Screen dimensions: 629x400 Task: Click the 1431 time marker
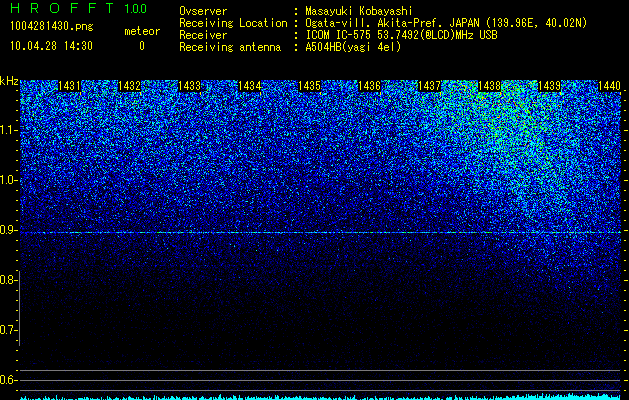69,86
